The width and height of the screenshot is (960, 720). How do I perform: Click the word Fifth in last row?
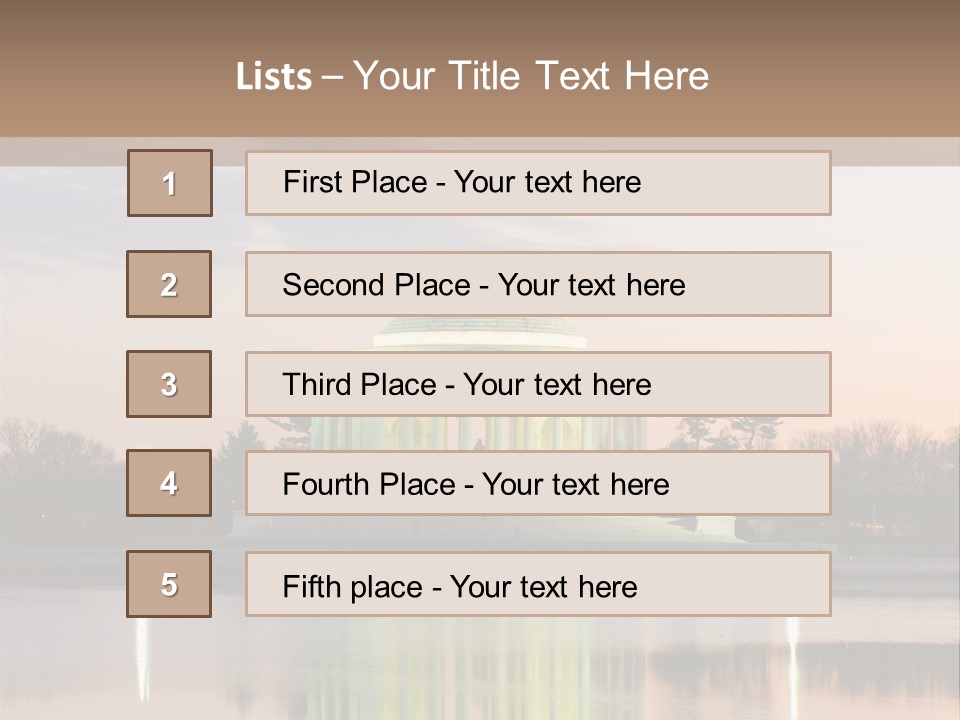[312, 586]
